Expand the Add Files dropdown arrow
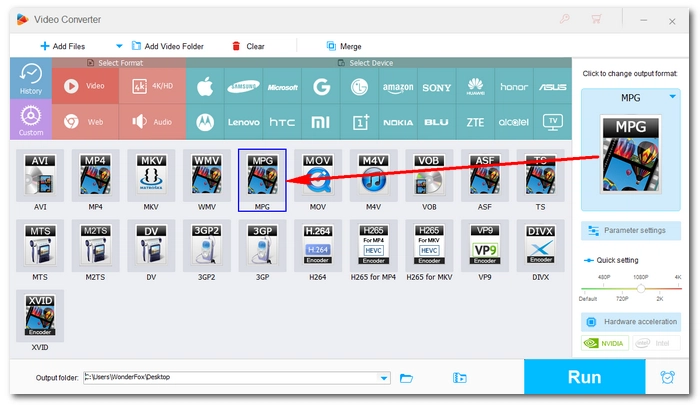Image resolution: width=700 pixels, height=405 pixels. coord(119,46)
